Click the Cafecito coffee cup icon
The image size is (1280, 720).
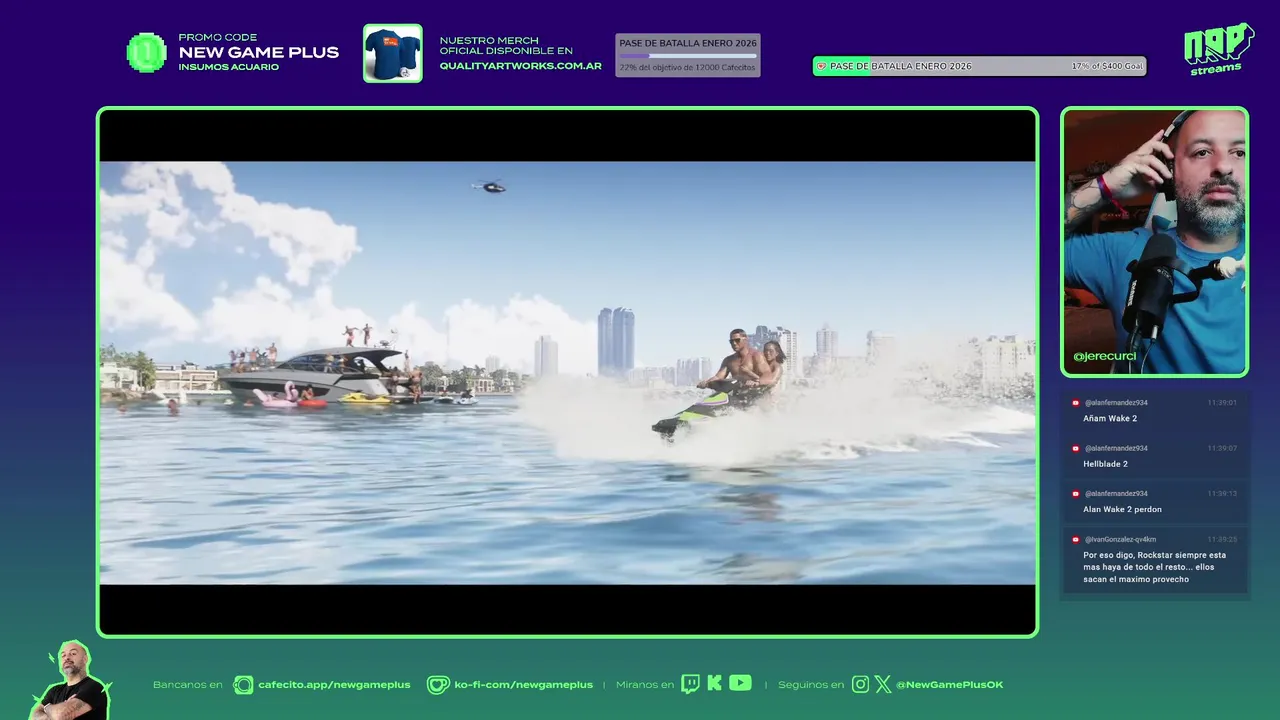coord(243,685)
